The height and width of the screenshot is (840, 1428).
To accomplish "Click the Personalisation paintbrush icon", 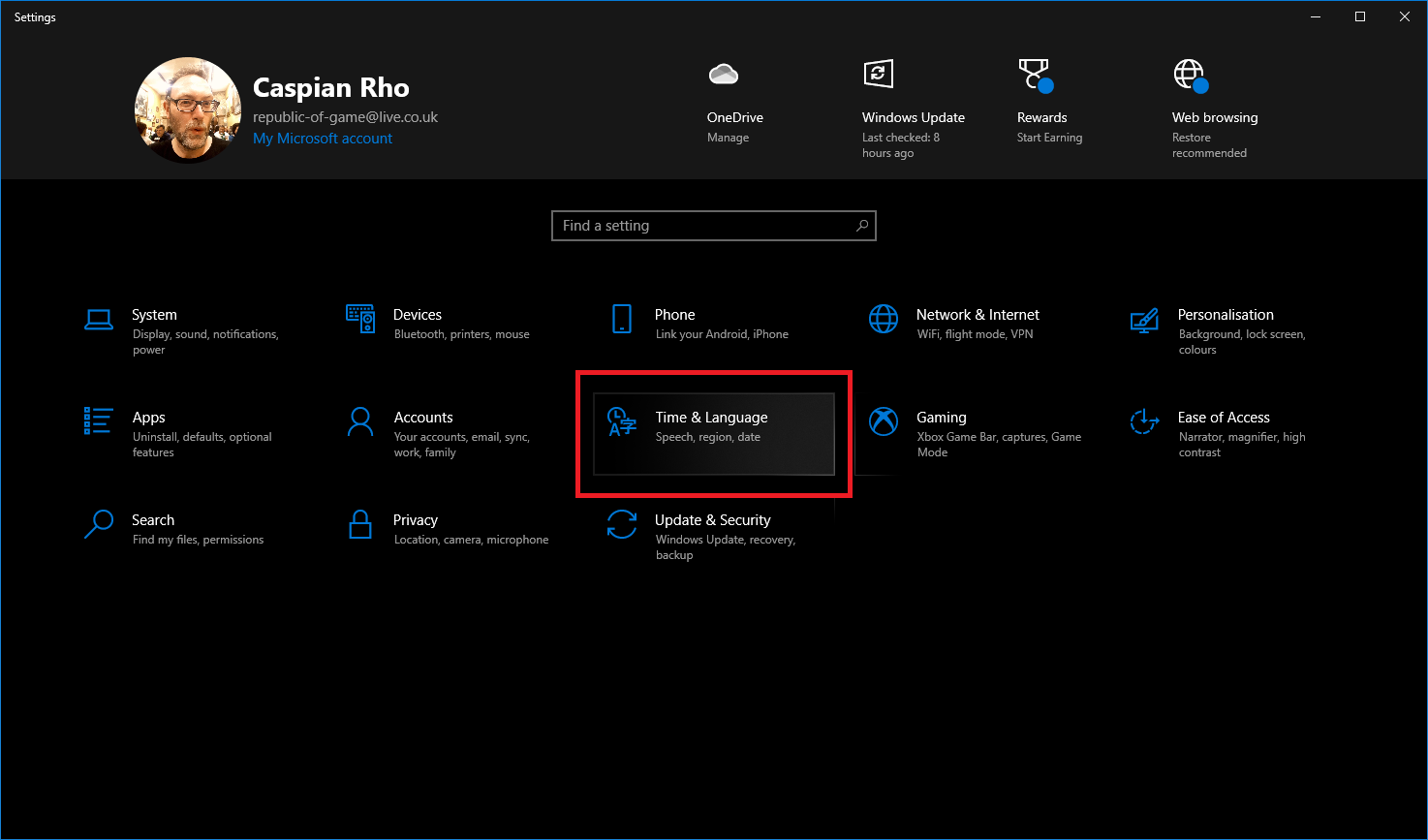I will coord(1144,320).
